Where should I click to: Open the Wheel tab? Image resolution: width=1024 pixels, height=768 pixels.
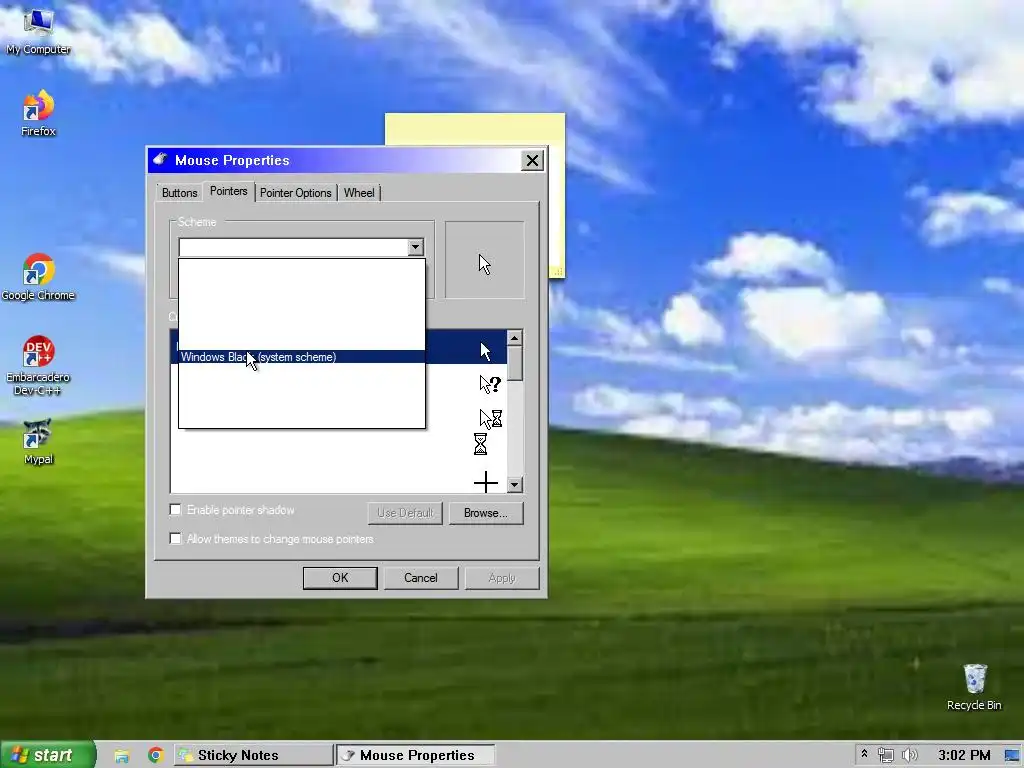pyautogui.click(x=359, y=193)
